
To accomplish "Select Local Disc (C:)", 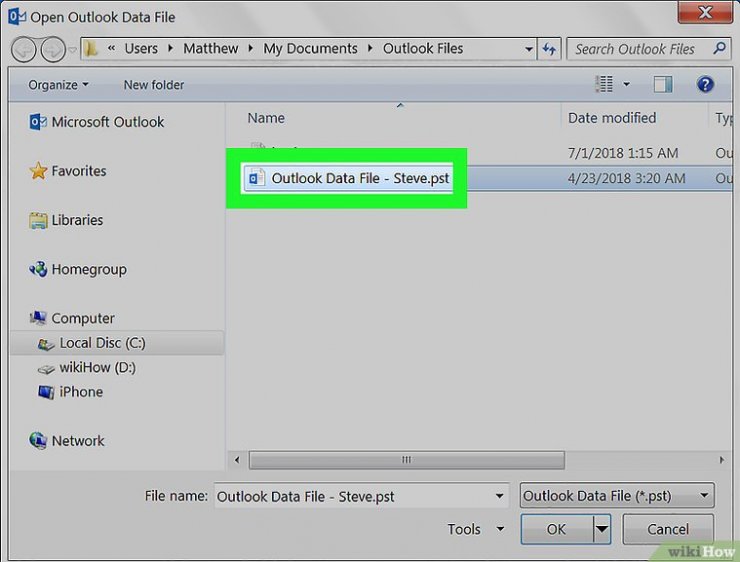I will 102,343.
